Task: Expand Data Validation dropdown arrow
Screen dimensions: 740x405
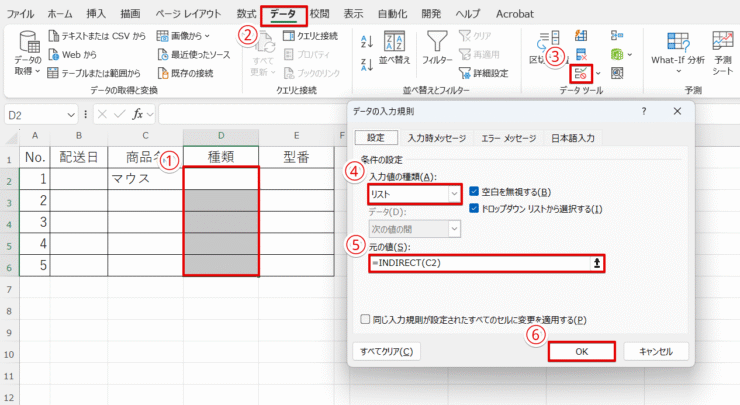Action: point(598,74)
